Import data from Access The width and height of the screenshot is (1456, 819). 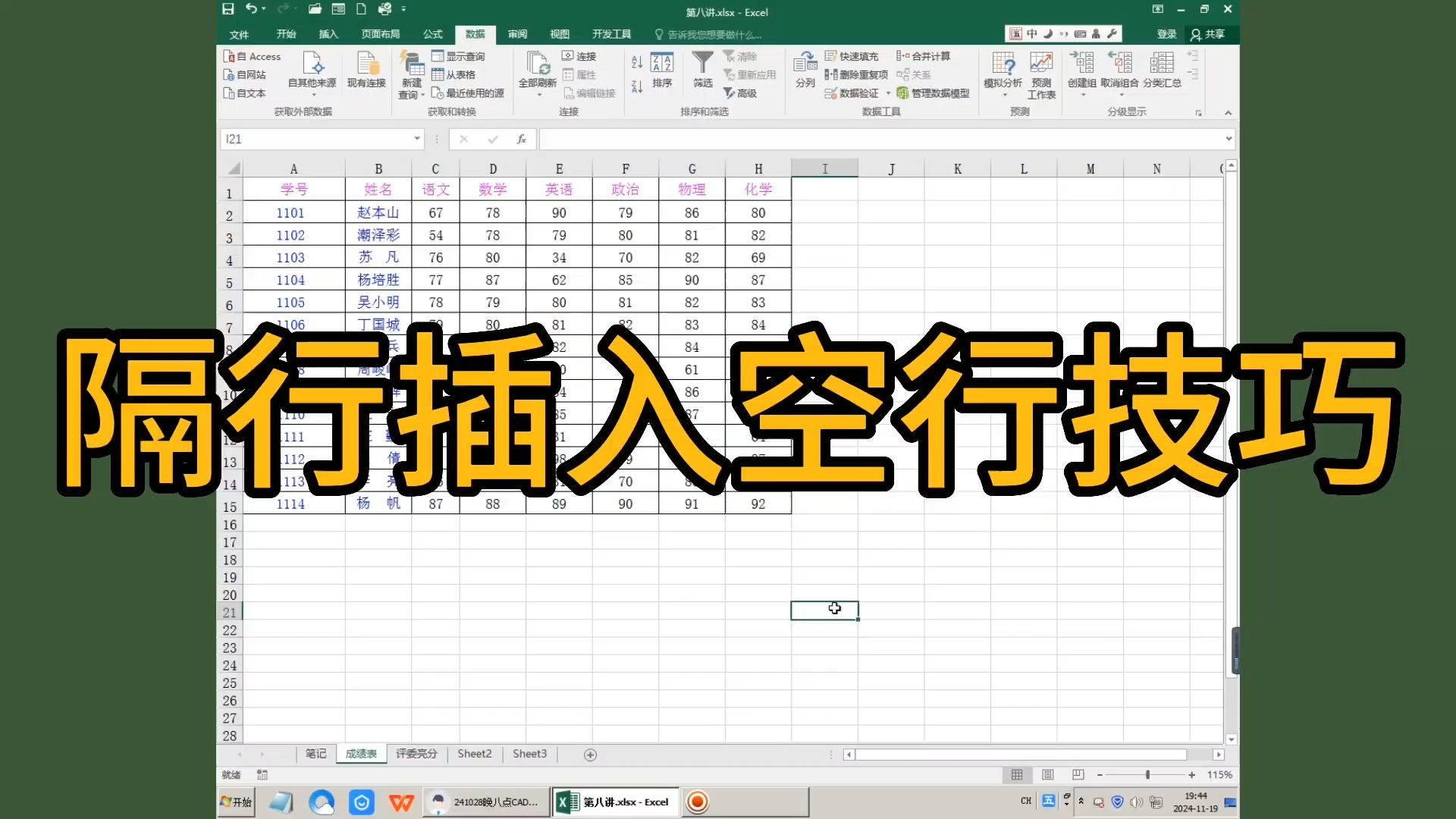point(253,56)
